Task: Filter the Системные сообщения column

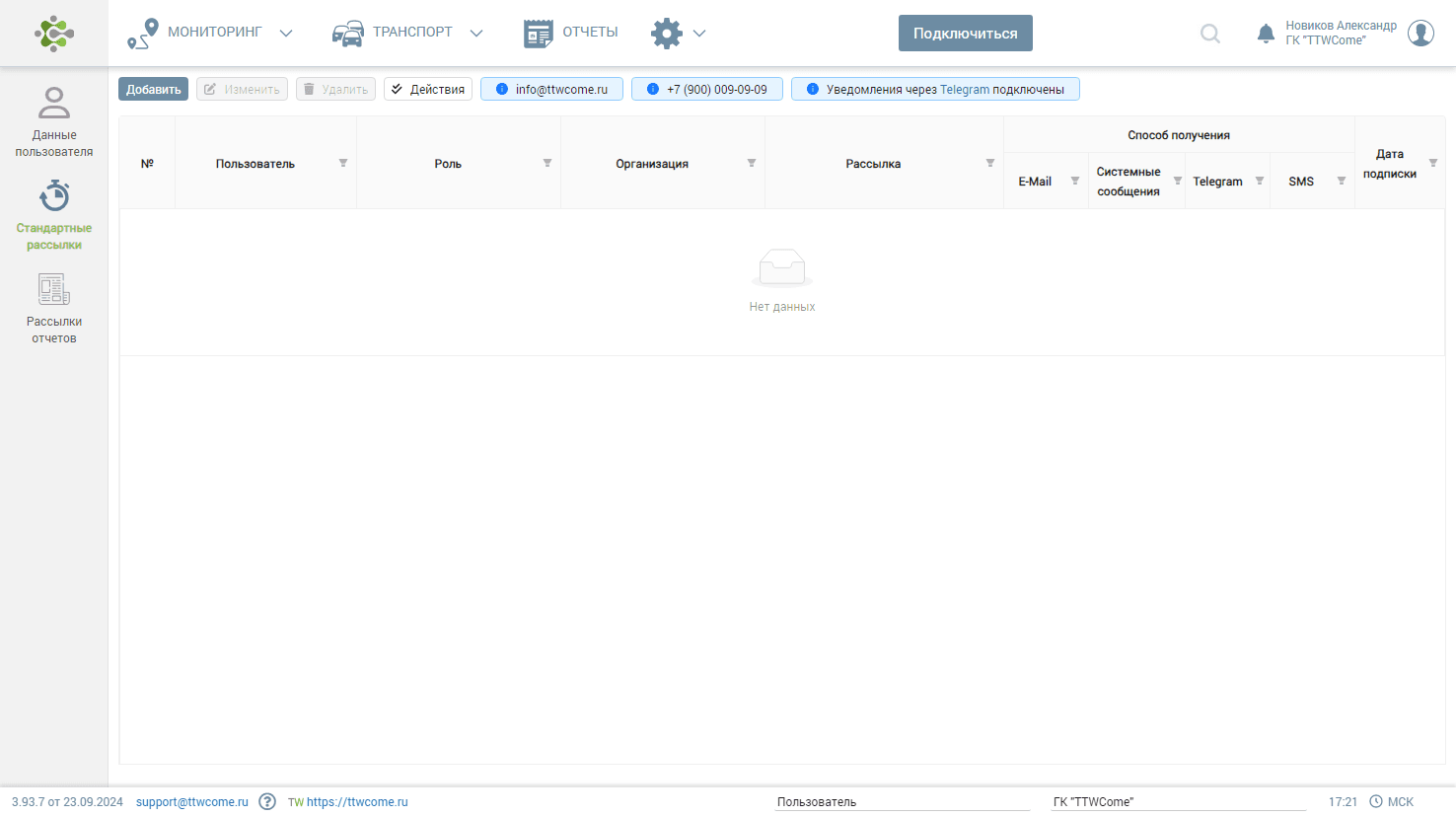Action: click(x=1178, y=181)
